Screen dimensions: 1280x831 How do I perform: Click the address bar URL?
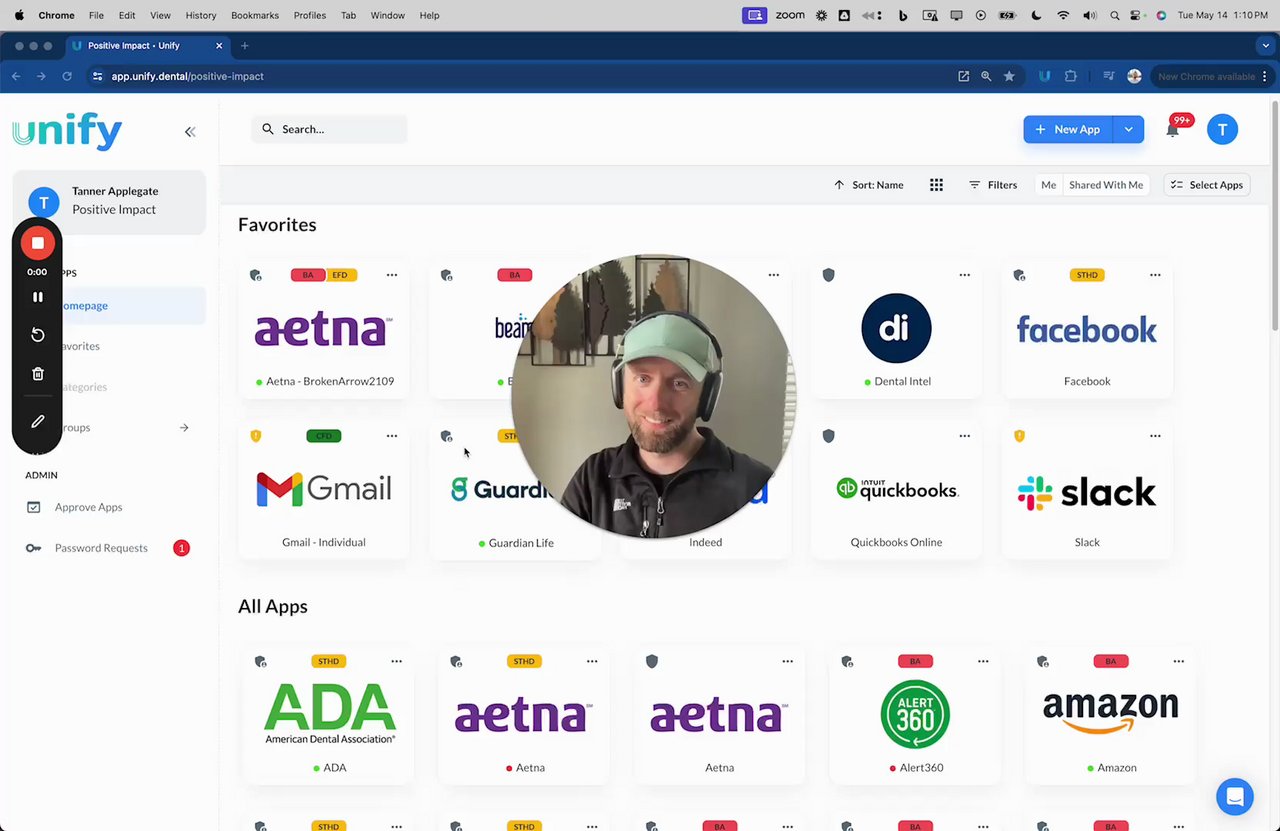(188, 76)
